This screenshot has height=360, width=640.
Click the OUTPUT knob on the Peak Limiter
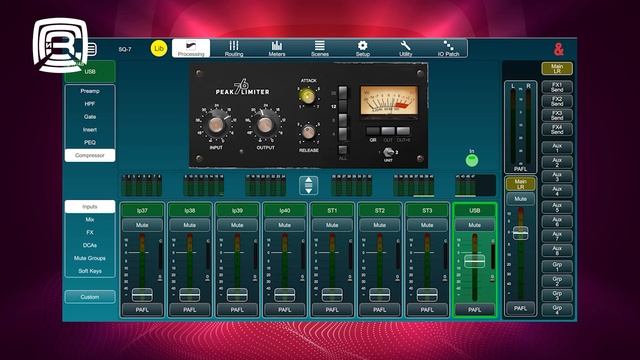coord(265,125)
